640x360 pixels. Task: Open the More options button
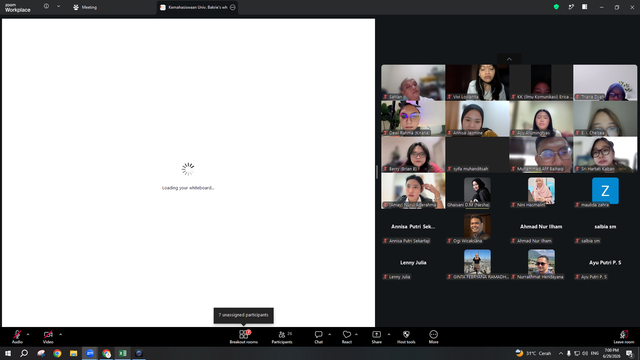click(x=433, y=337)
